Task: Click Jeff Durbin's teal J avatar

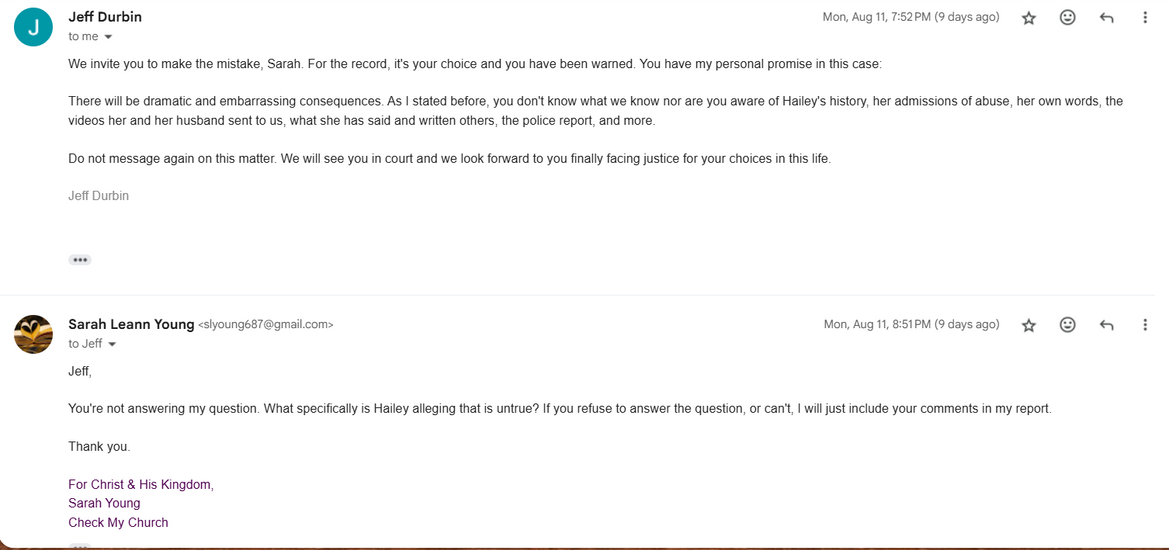Action: 33,27
